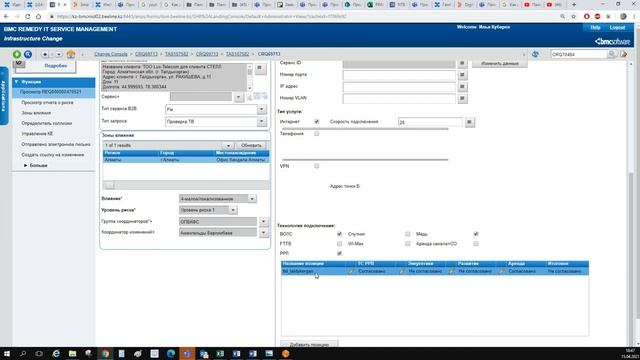Select Зоны влияния in the sidebar menu

(36, 113)
